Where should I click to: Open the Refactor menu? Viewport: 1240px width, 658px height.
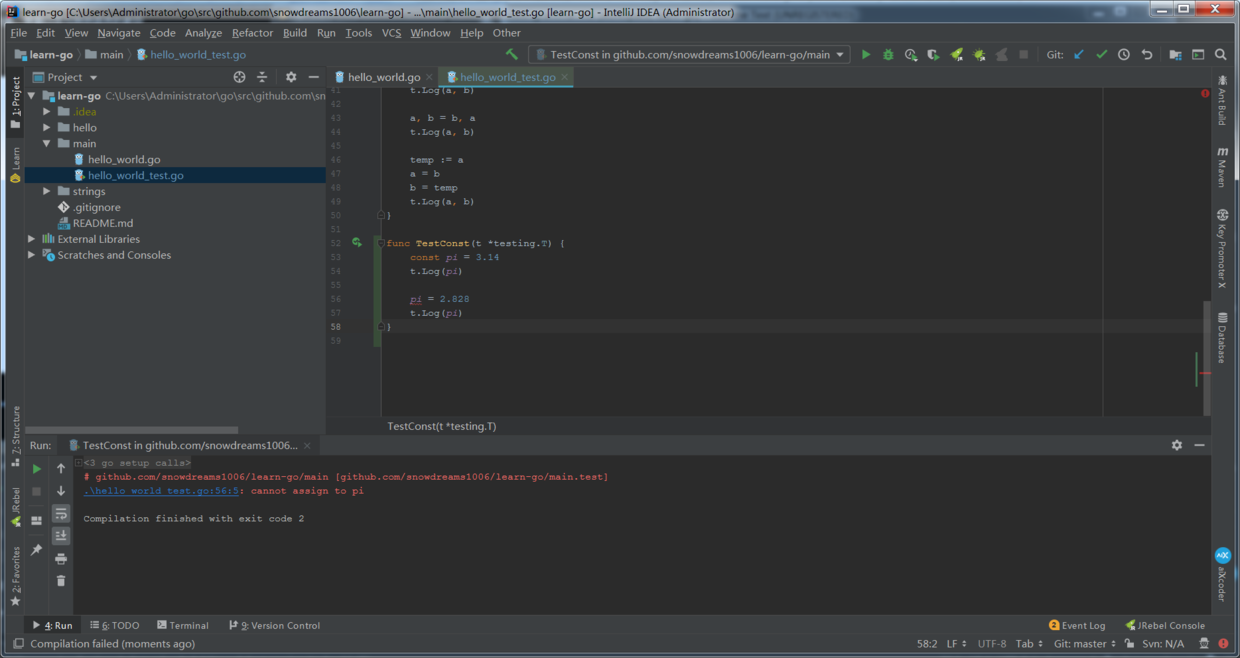[252, 32]
